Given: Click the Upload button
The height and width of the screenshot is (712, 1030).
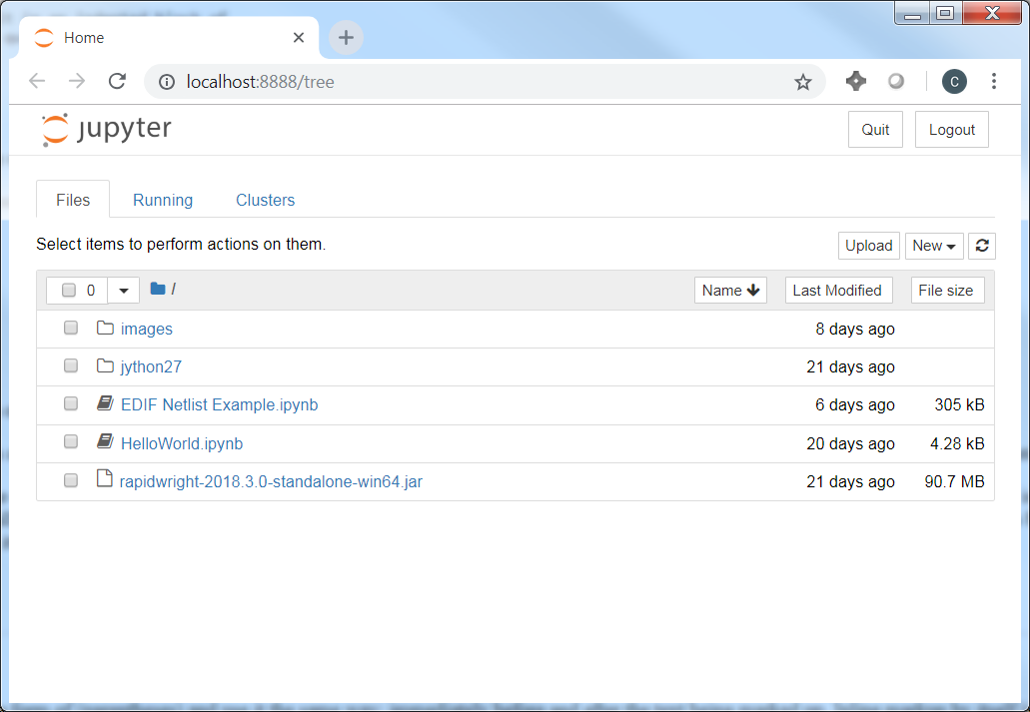Looking at the screenshot, I should click(x=868, y=246).
